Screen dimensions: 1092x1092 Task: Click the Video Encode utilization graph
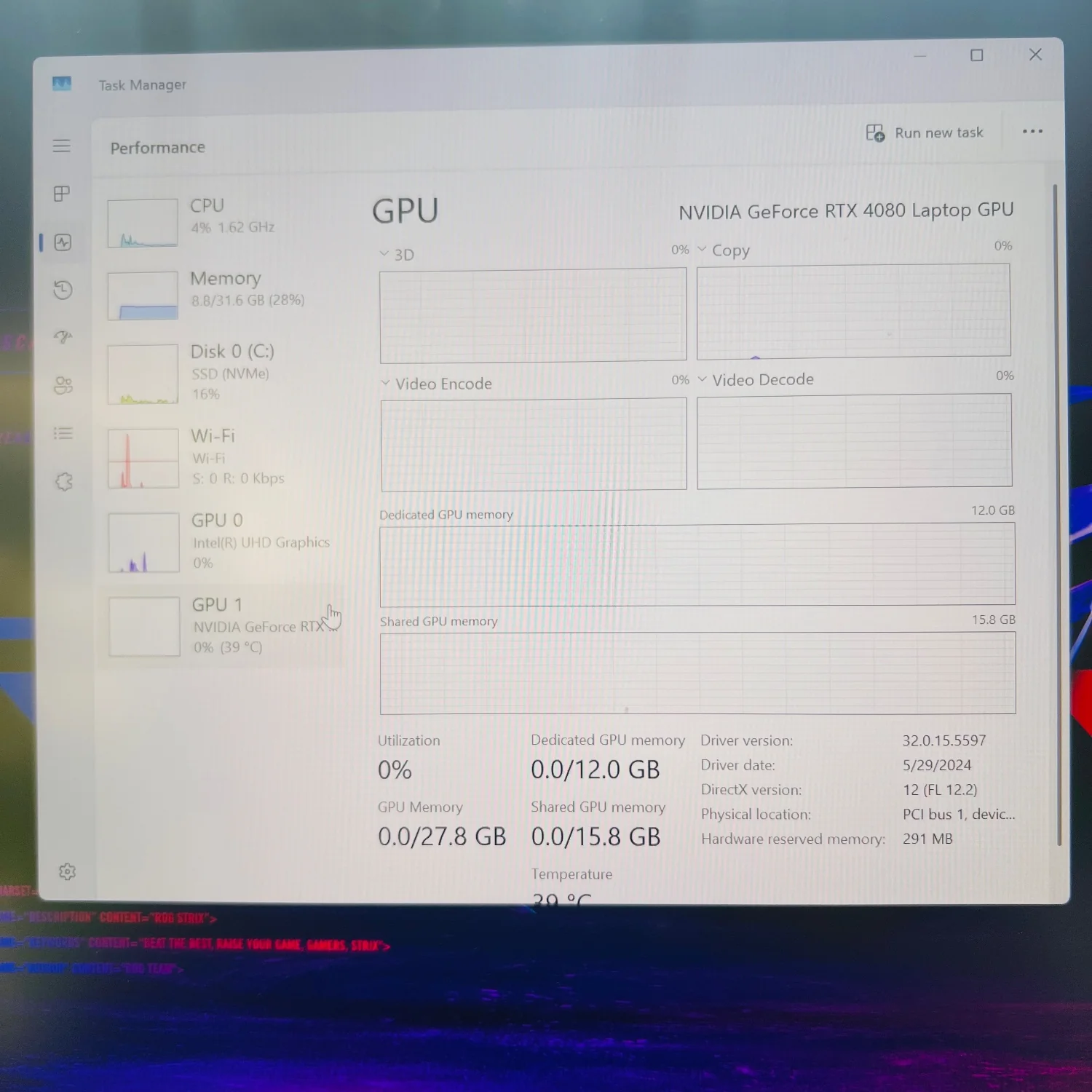click(534, 444)
